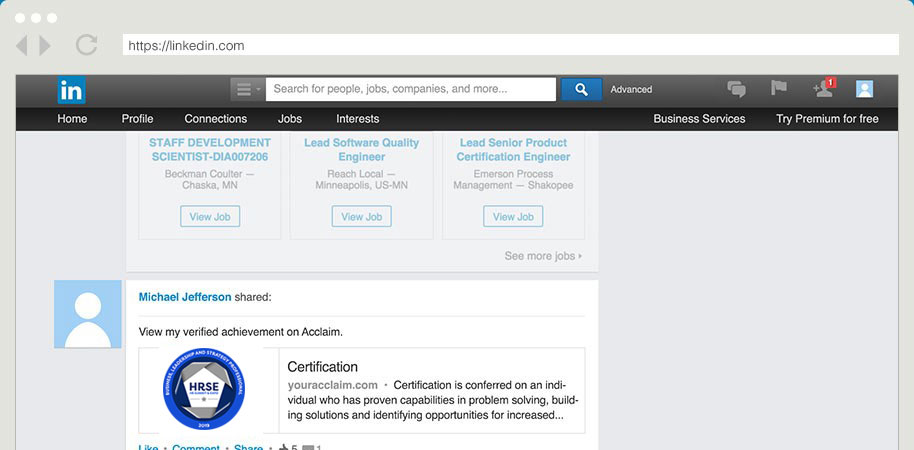Open the messages speech bubble icon

pyautogui.click(x=737, y=89)
